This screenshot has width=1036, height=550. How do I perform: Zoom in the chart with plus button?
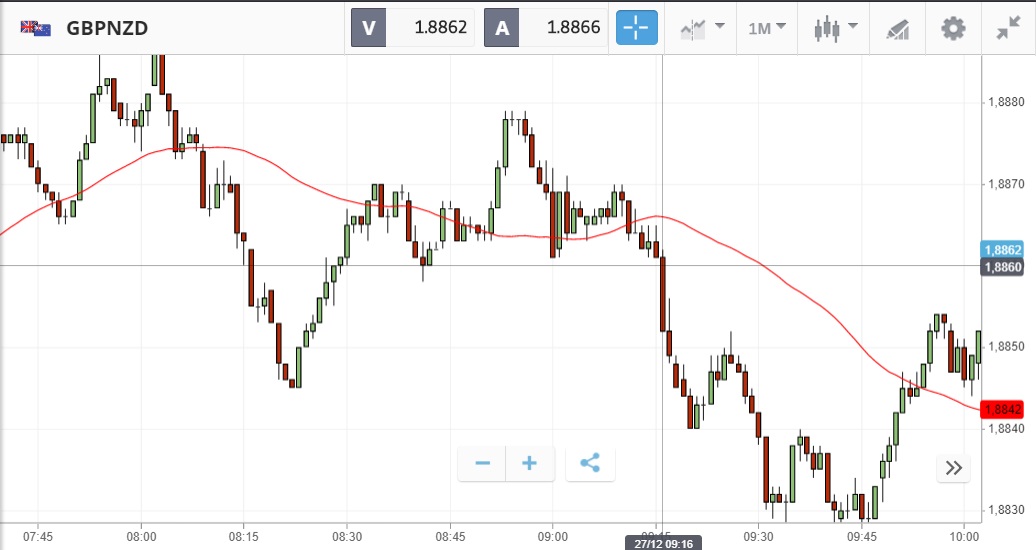[x=530, y=463]
